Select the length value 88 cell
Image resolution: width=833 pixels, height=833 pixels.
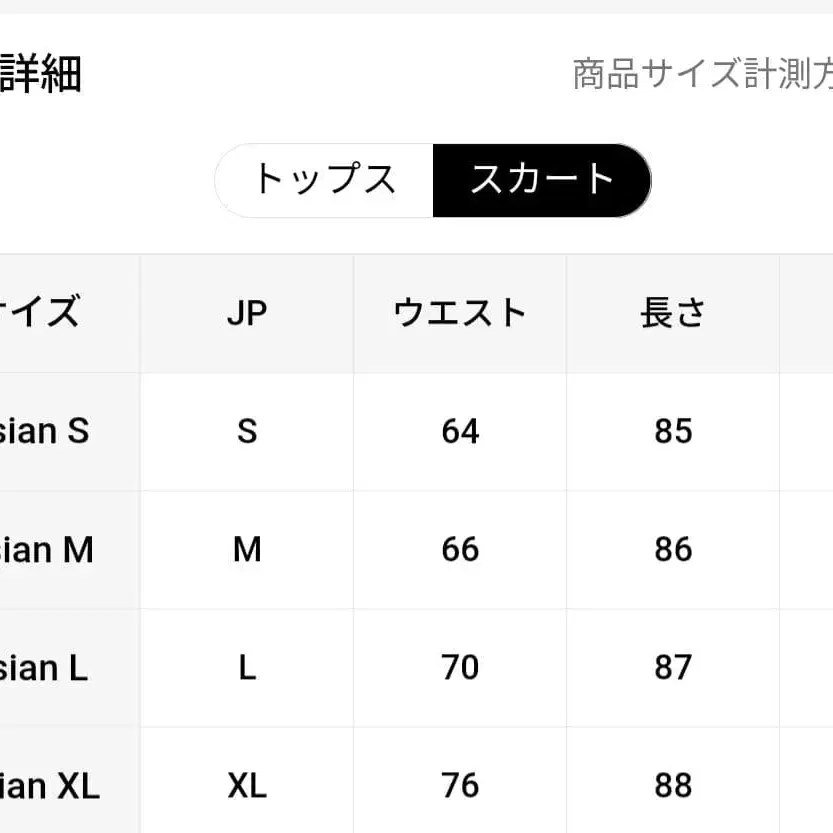673,785
